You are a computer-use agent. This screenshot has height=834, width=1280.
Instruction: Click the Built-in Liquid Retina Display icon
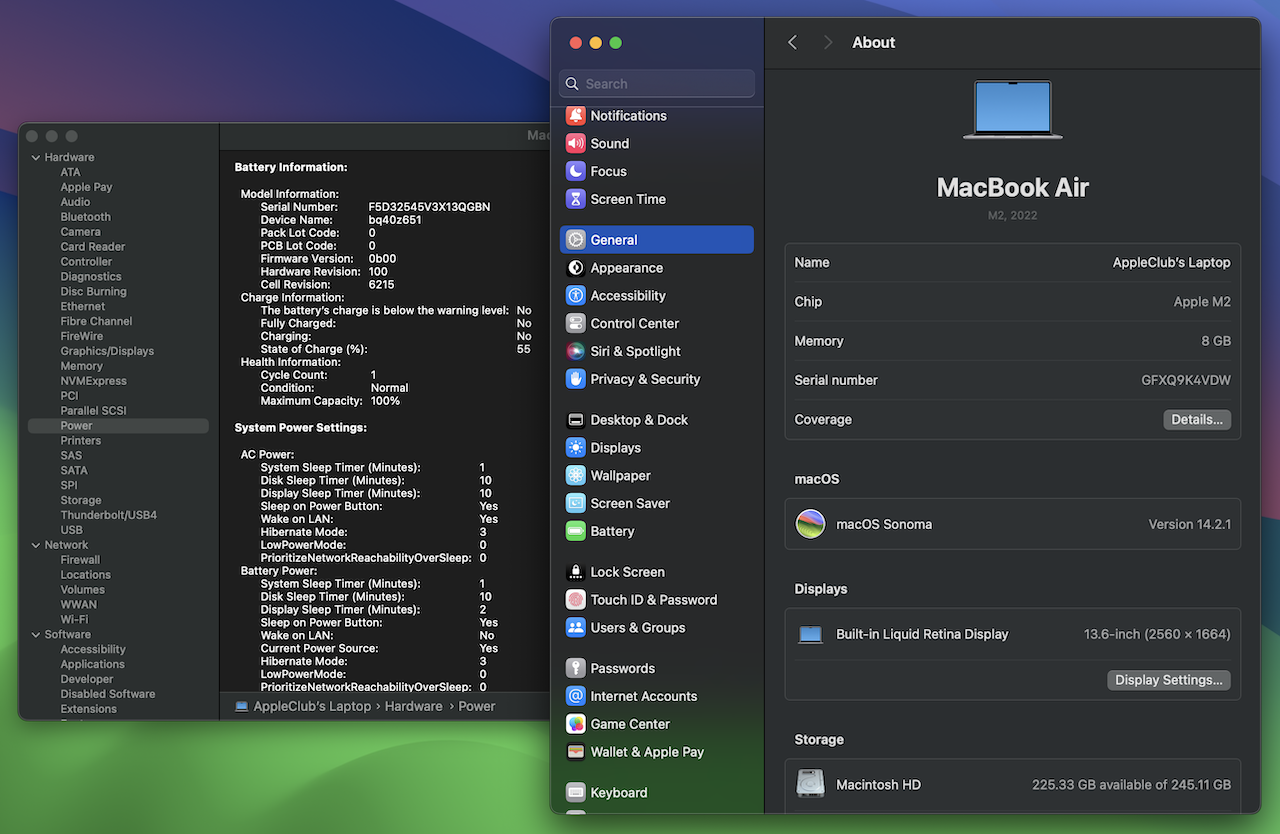[810, 634]
